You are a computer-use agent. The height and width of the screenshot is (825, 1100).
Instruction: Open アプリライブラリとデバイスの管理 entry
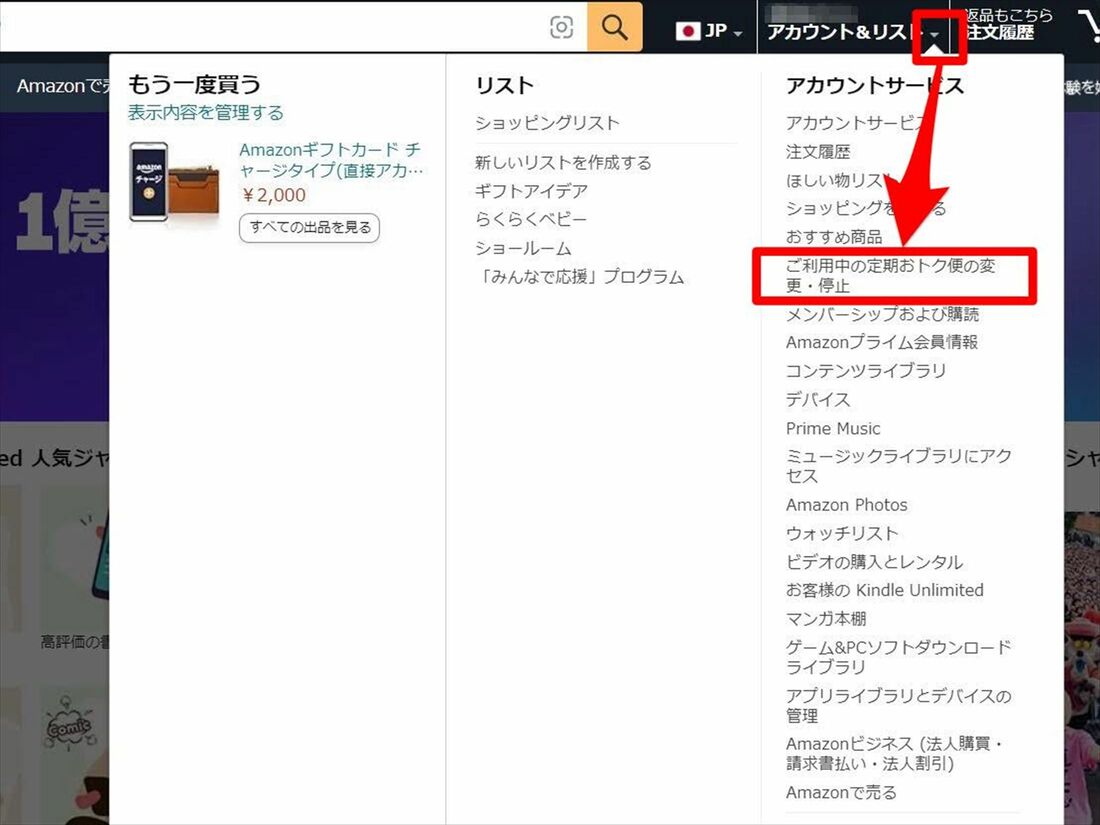coord(899,705)
